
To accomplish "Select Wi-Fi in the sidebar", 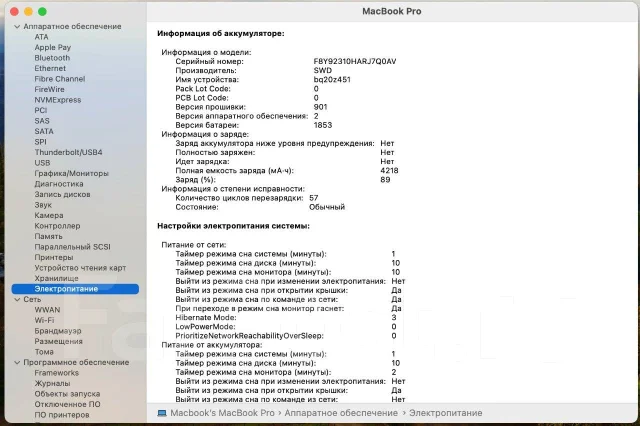I will (x=44, y=320).
